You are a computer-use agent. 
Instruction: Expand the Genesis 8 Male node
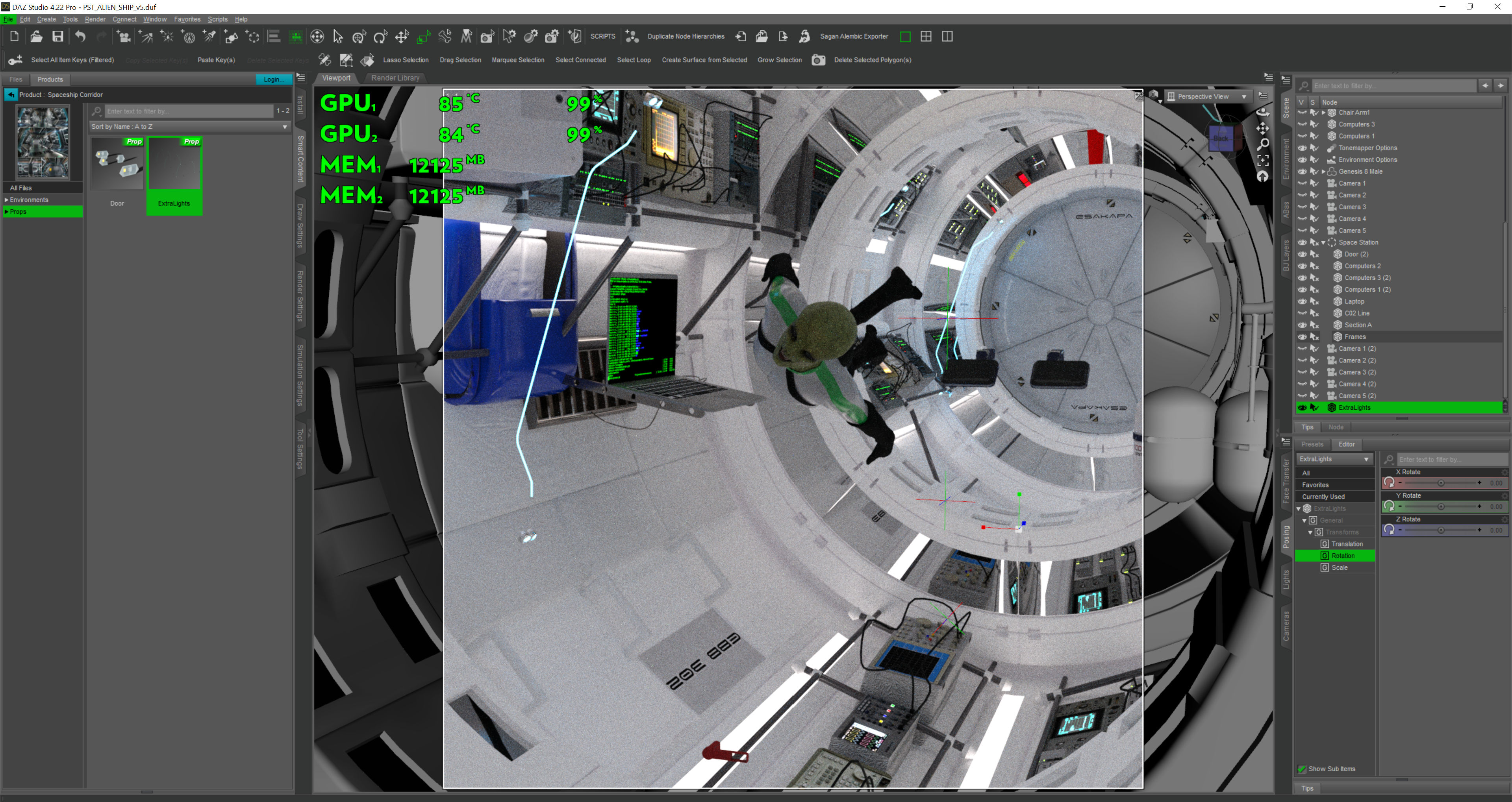pos(1323,172)
